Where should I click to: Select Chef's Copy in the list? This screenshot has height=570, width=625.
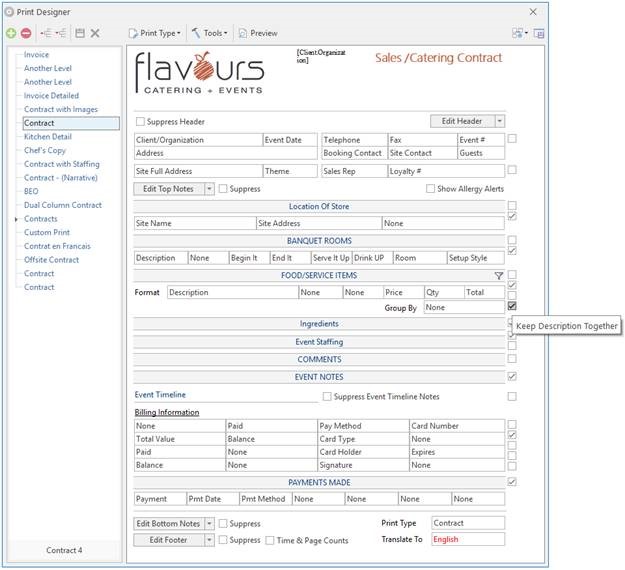coord(45,150)
